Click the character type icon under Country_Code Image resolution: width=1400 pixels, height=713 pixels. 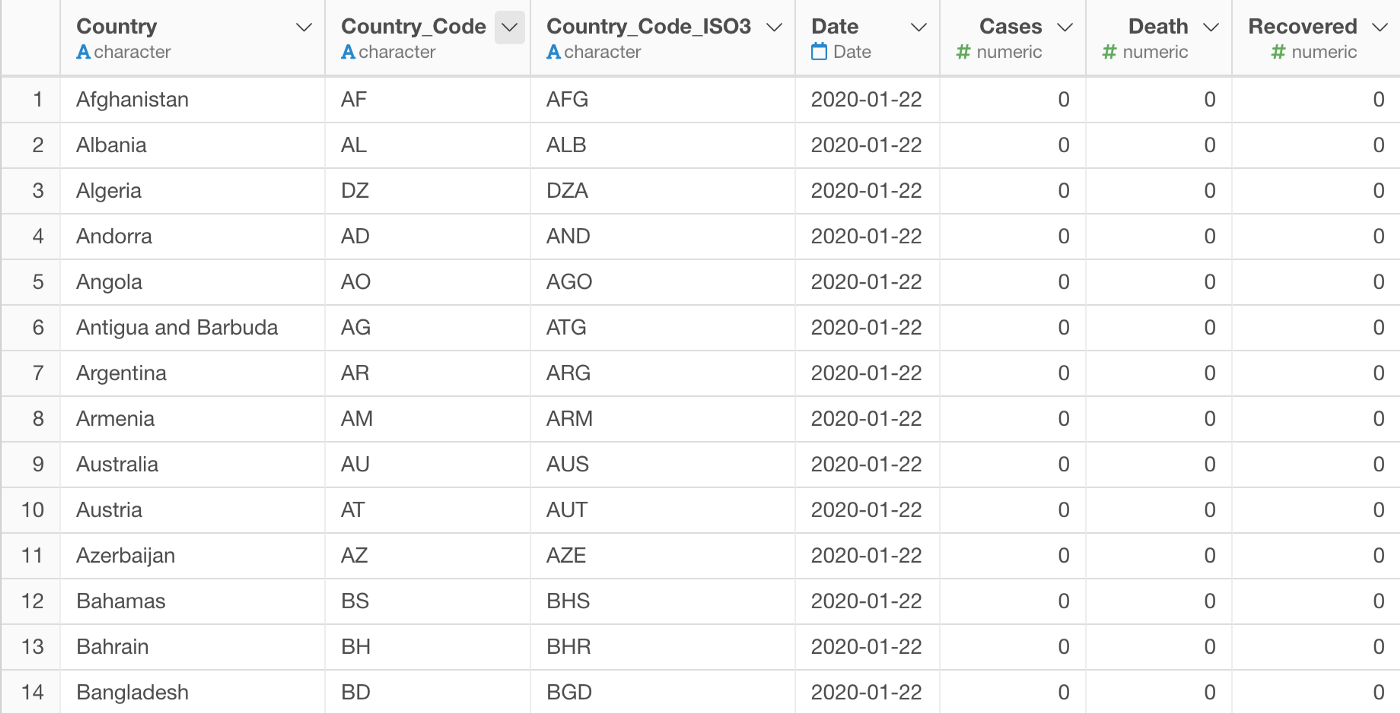click(348, 52)
